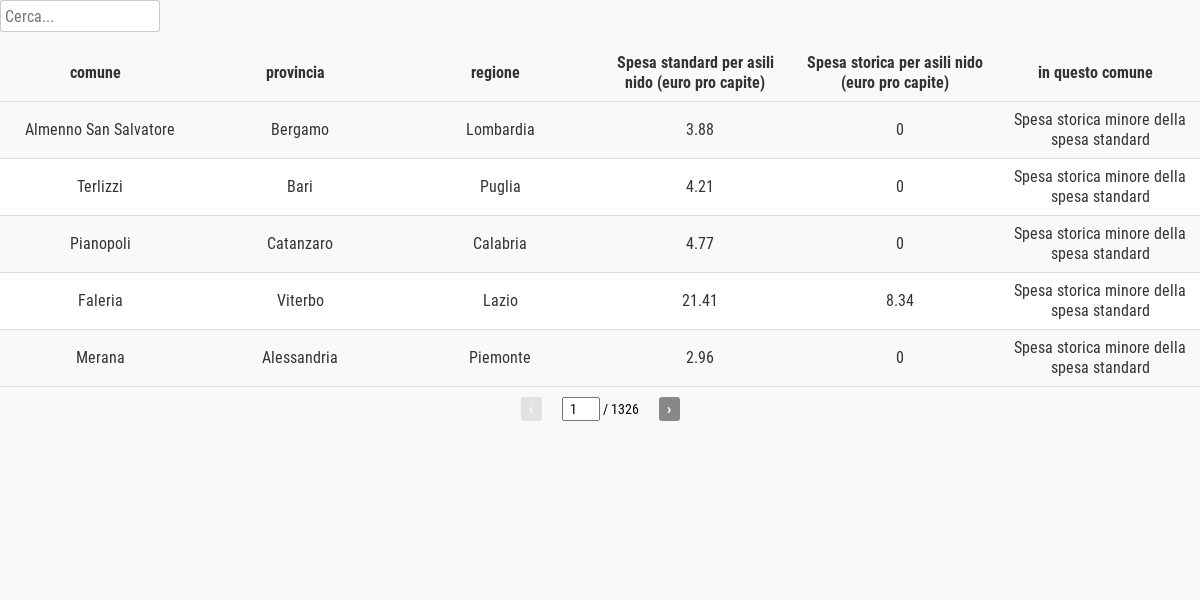The image size is (1200, 600).
Task: Sort by in questo comune header
Action: [1095, 72]
